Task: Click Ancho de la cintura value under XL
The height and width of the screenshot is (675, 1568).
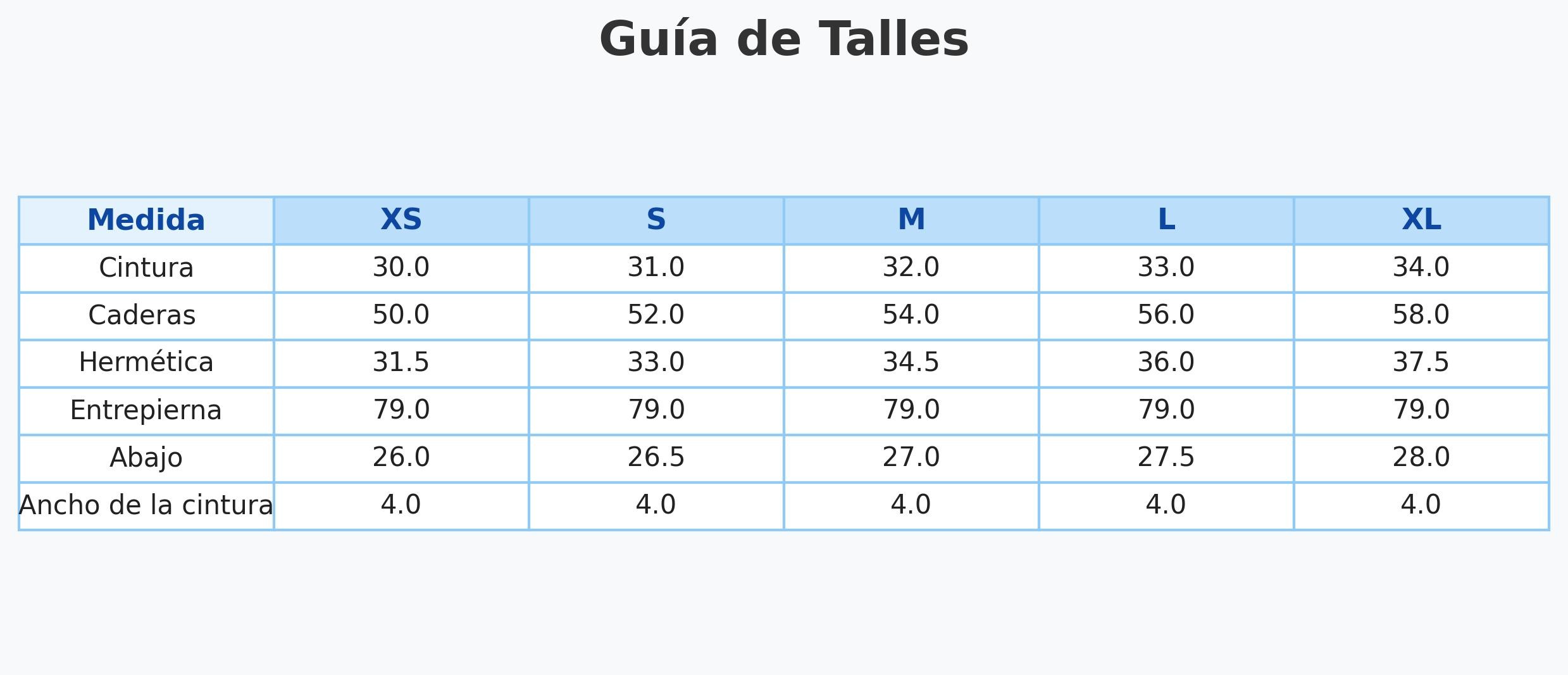Action: point(1421,505)
